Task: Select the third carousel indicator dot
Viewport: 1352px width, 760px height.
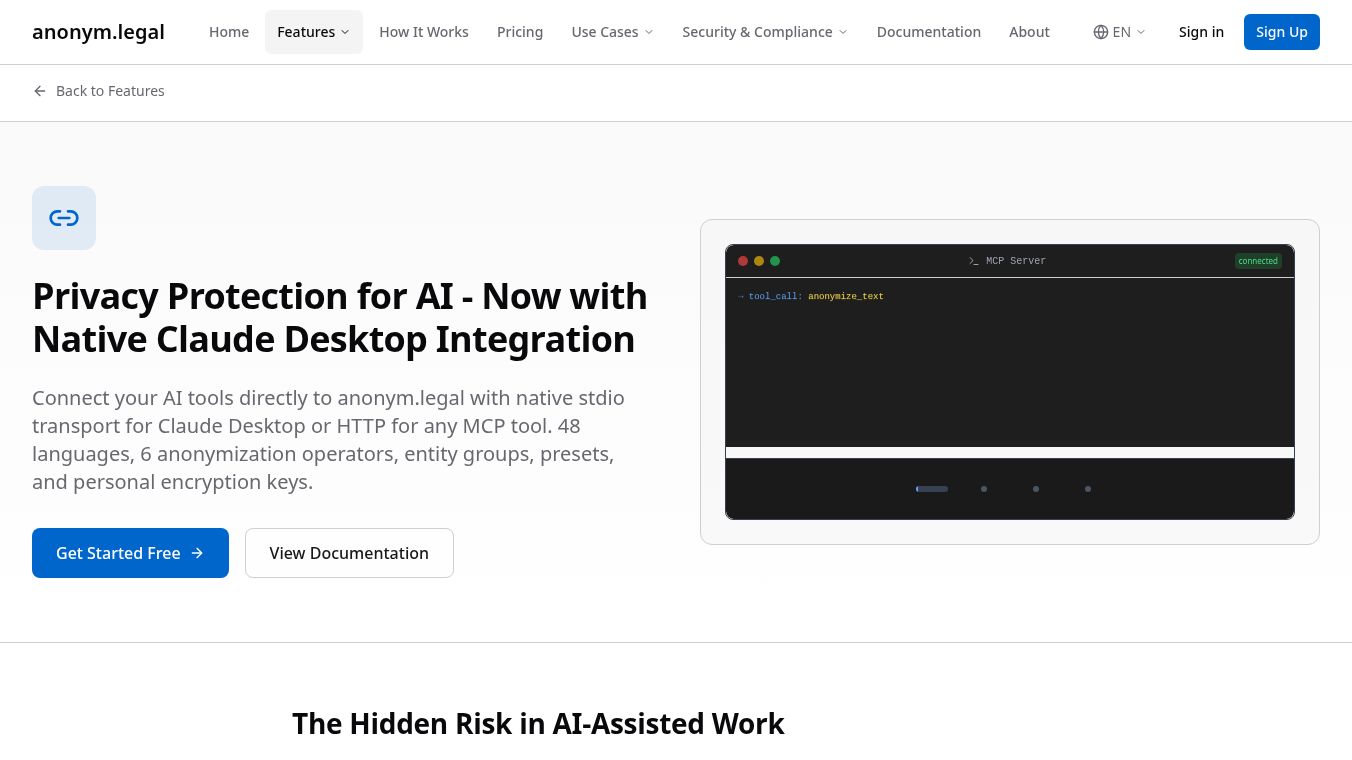Action: pos(1036,489)
